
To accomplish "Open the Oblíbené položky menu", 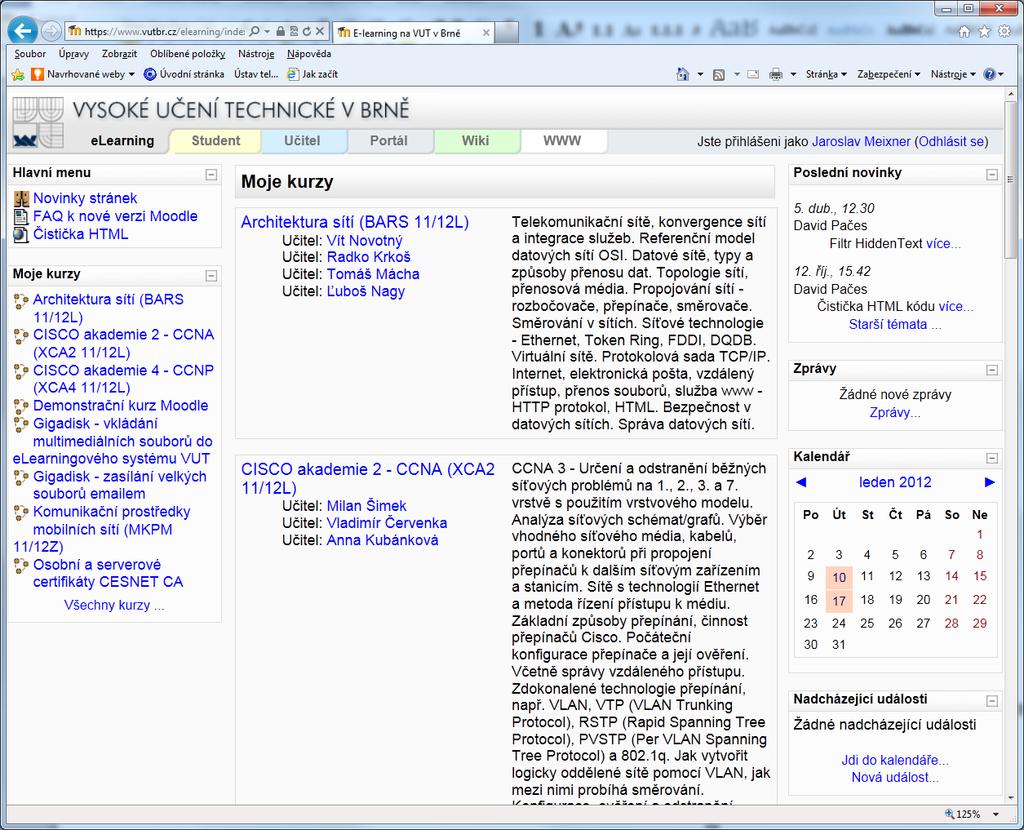I will point(187,54).
